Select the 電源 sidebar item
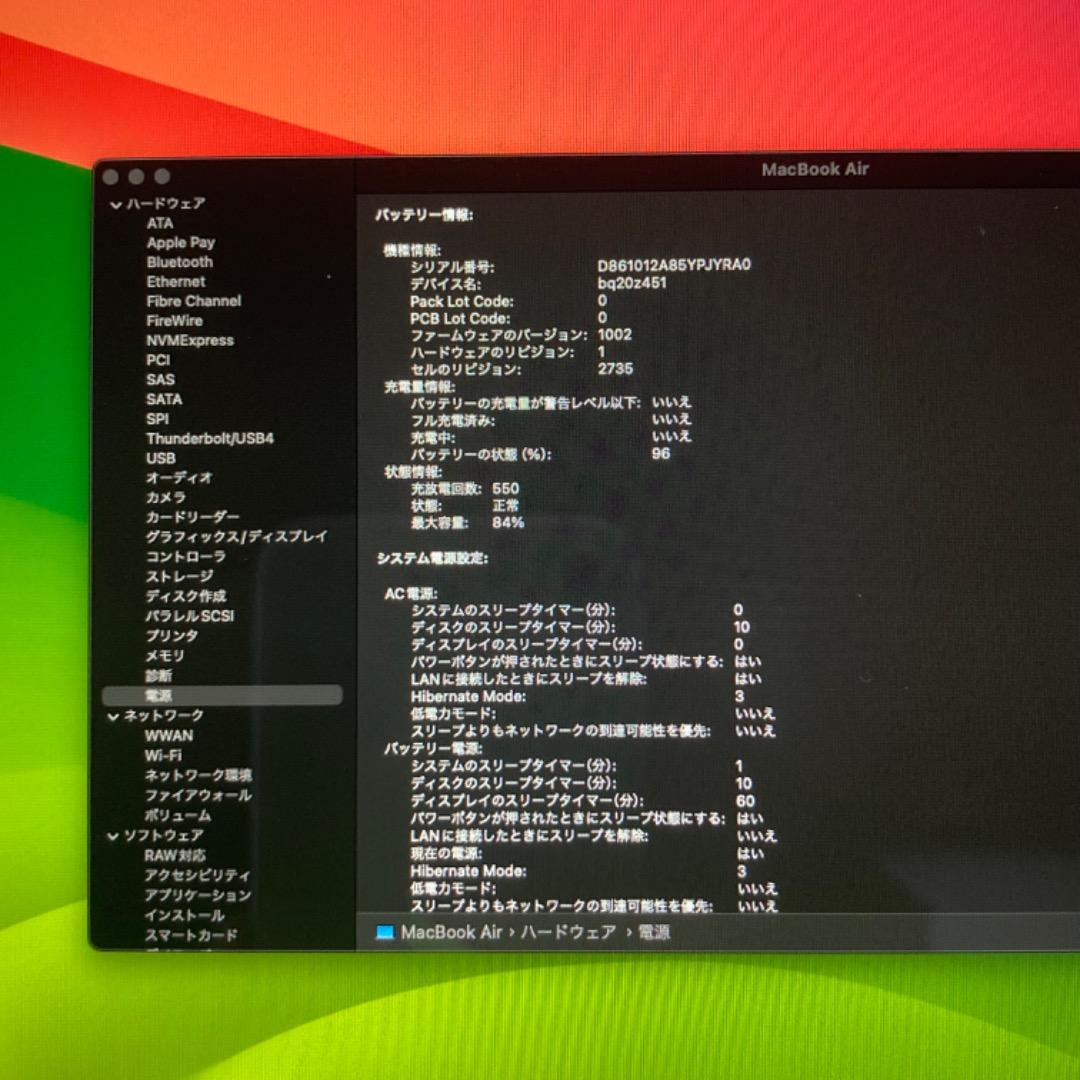 tap(158, 695)
